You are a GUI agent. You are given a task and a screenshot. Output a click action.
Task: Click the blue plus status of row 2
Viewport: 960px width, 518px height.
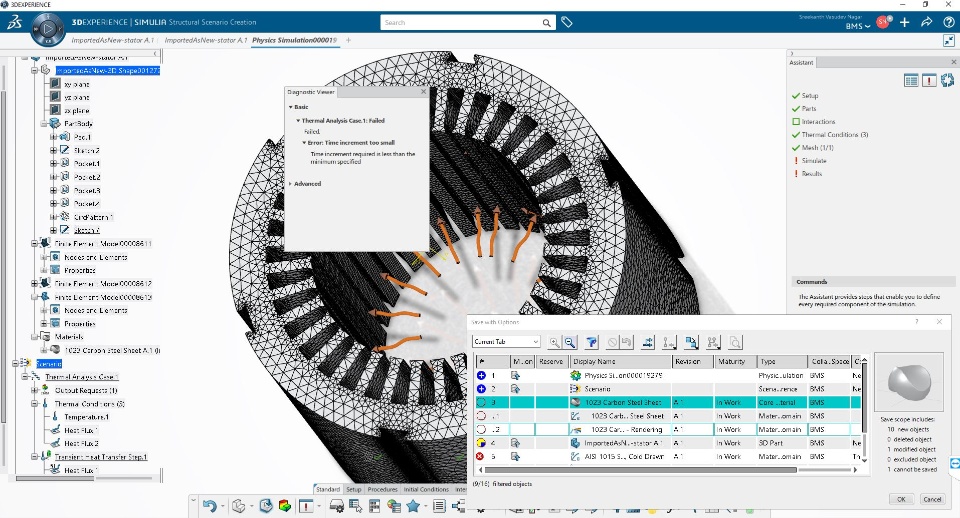click(x=481, y=389)
